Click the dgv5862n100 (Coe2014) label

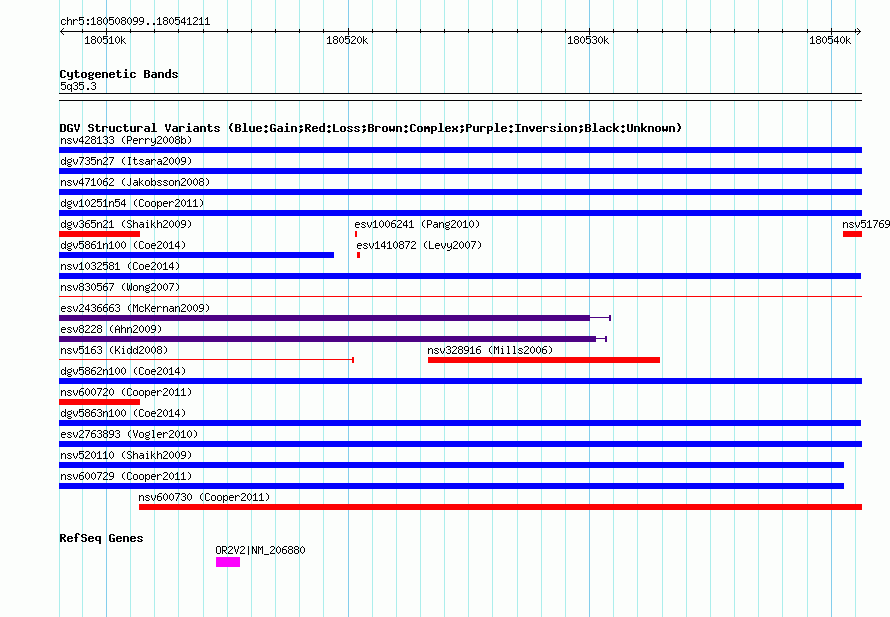123,371
